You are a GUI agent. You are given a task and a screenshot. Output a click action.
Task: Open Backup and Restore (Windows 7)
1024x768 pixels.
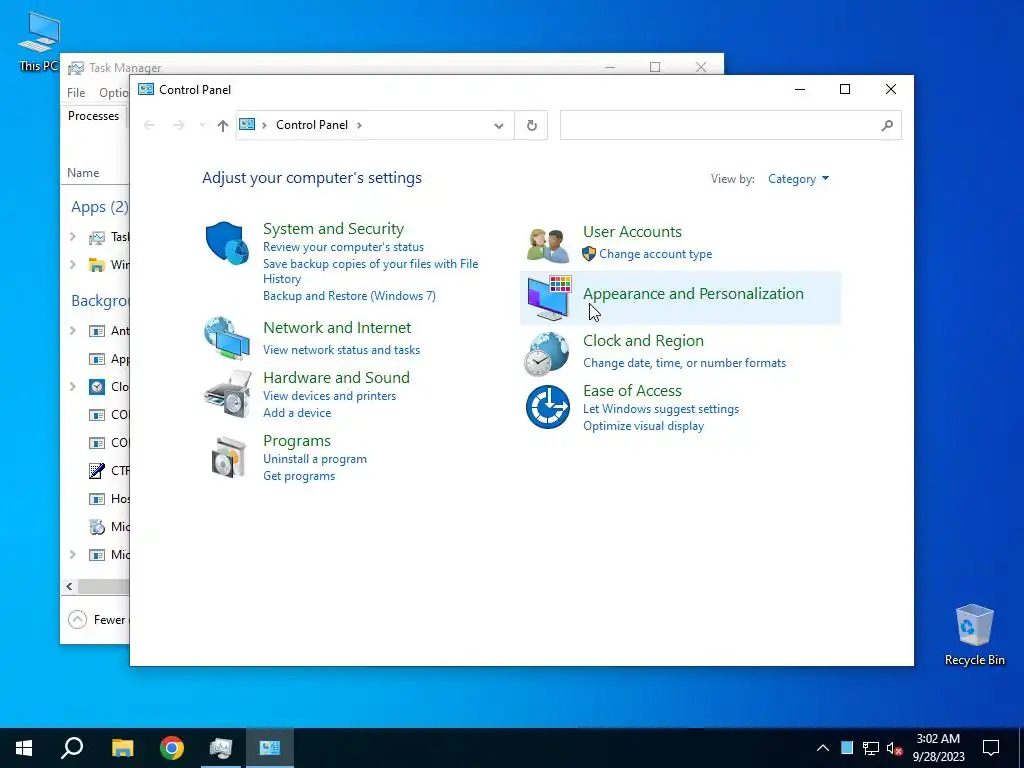349,296
